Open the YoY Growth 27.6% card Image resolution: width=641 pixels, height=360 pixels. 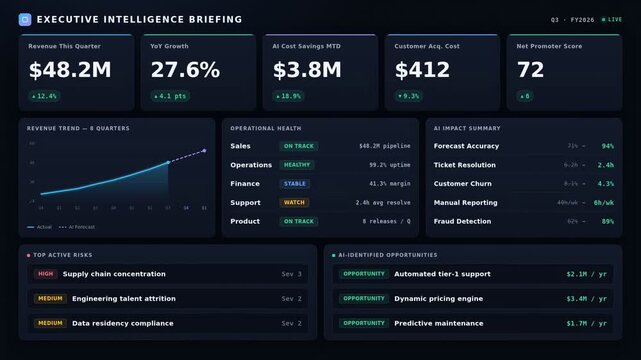click(198, 72)
